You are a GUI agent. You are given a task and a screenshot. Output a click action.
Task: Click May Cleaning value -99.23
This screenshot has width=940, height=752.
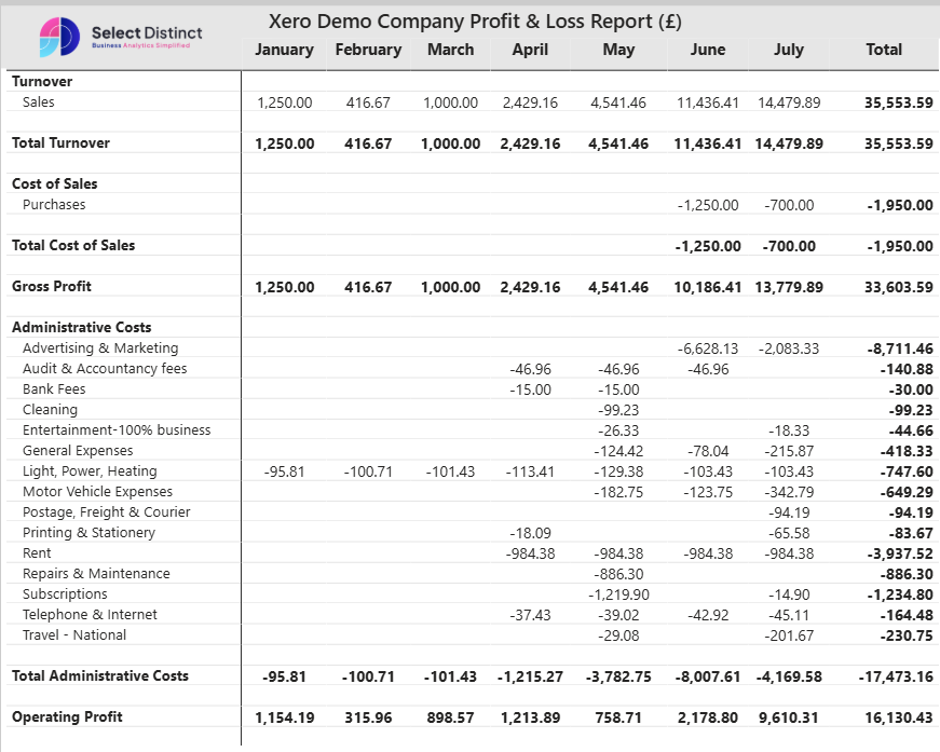point(618,410)
